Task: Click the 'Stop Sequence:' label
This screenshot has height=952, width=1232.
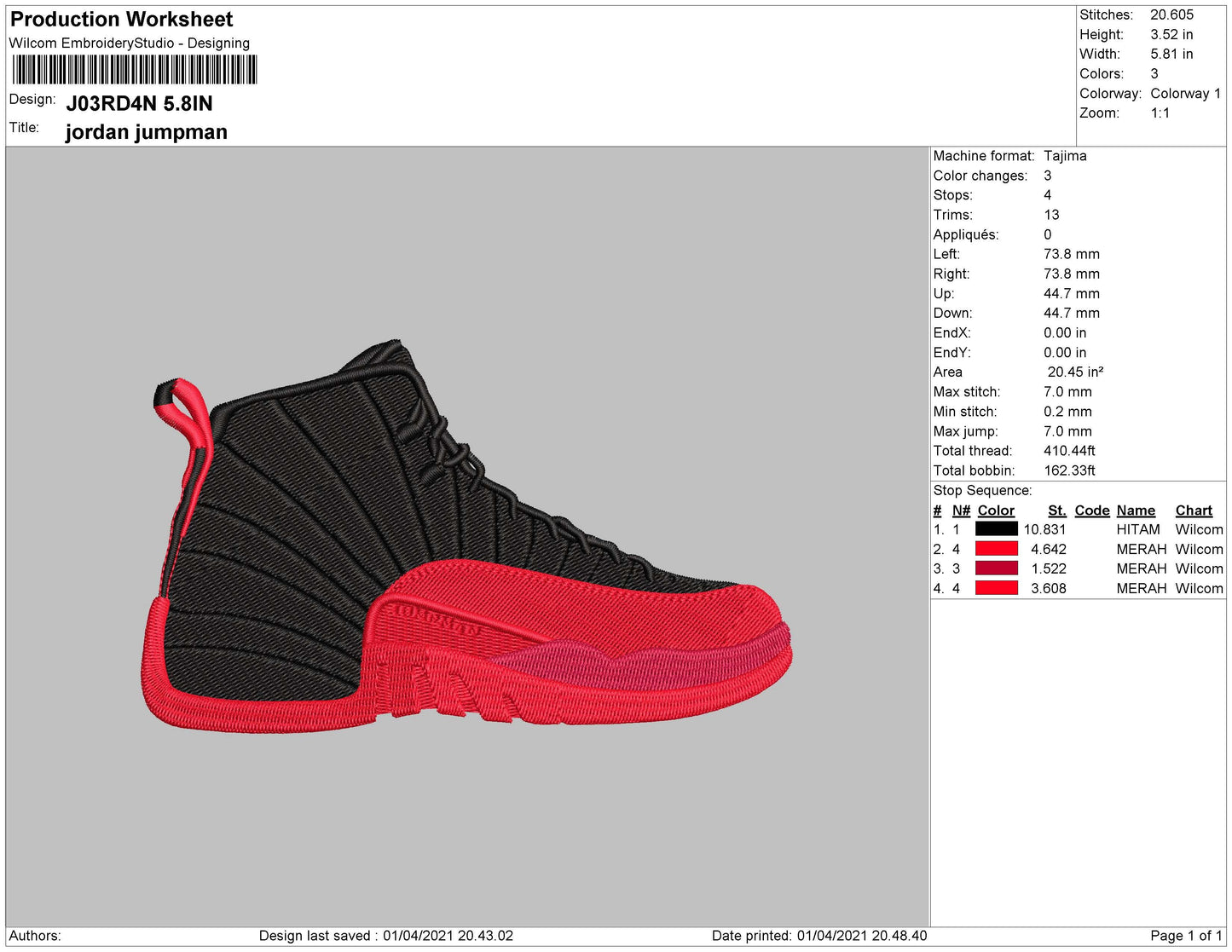Action: point(982,491)
